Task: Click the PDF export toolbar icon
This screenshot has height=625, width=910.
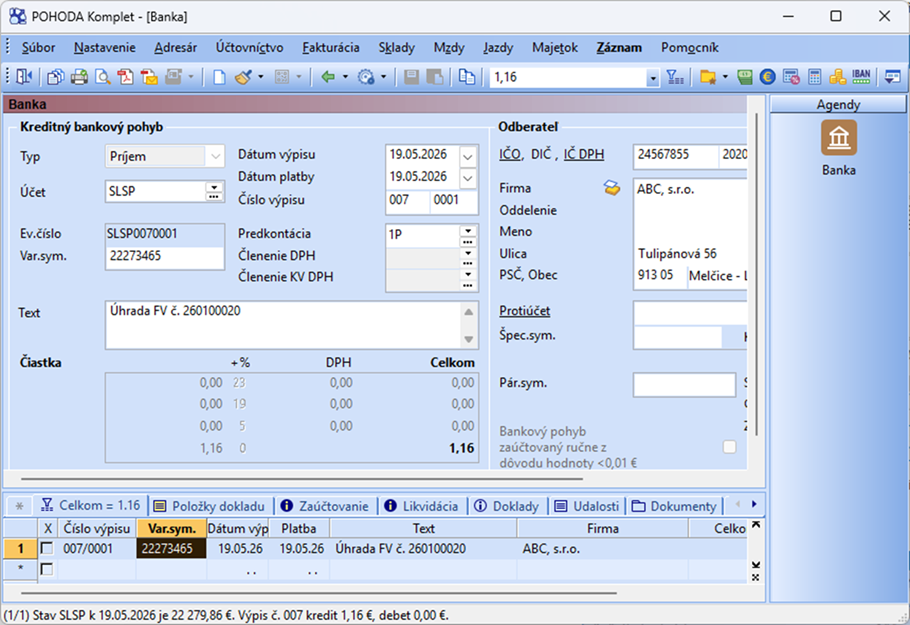Action: pos(125,77)
